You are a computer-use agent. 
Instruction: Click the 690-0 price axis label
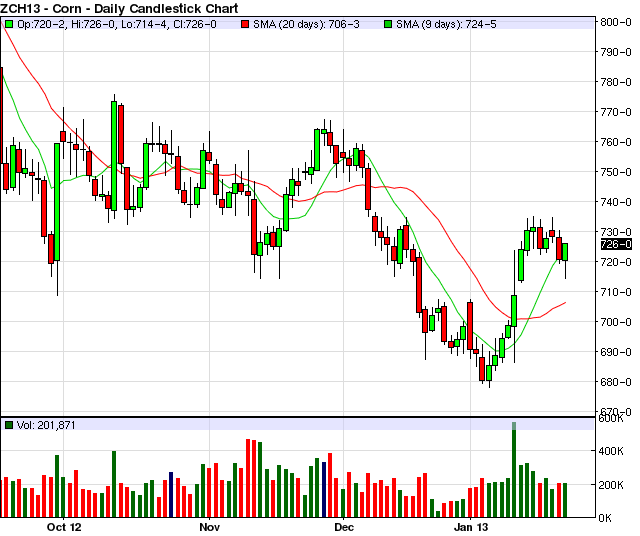coord(616,352)
